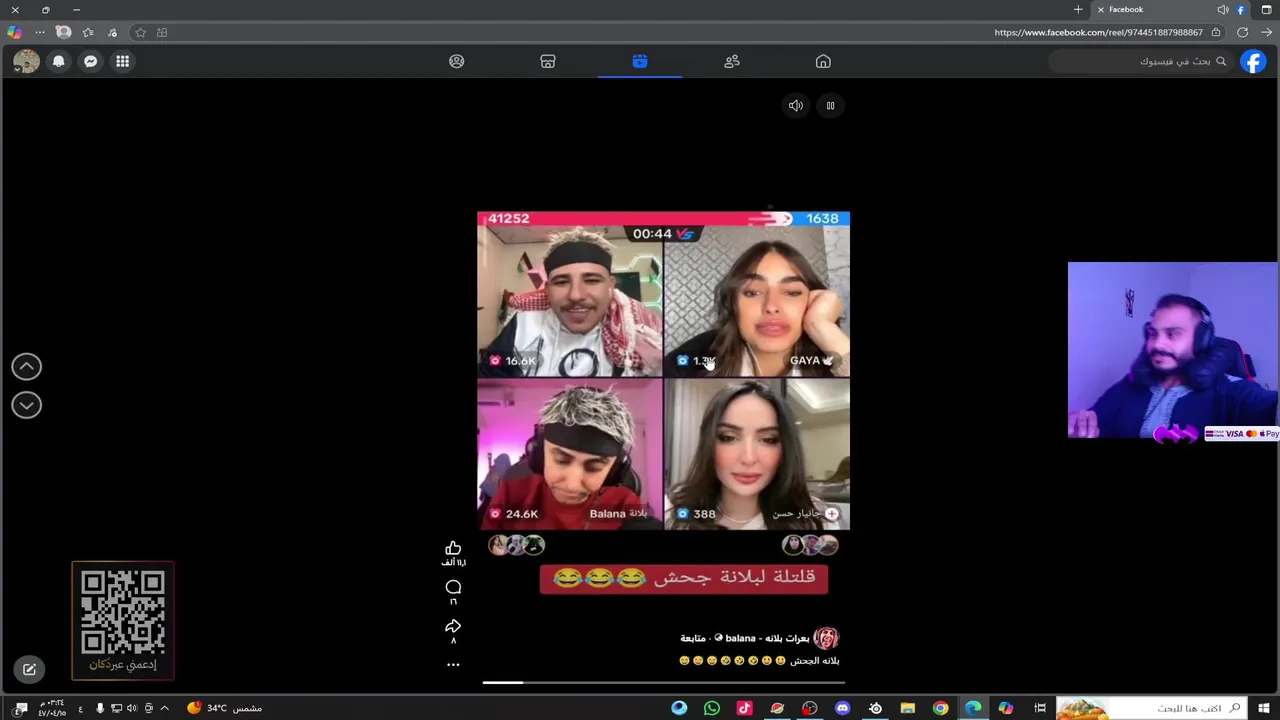Seek on the reel progress bar

coord(664,683)
